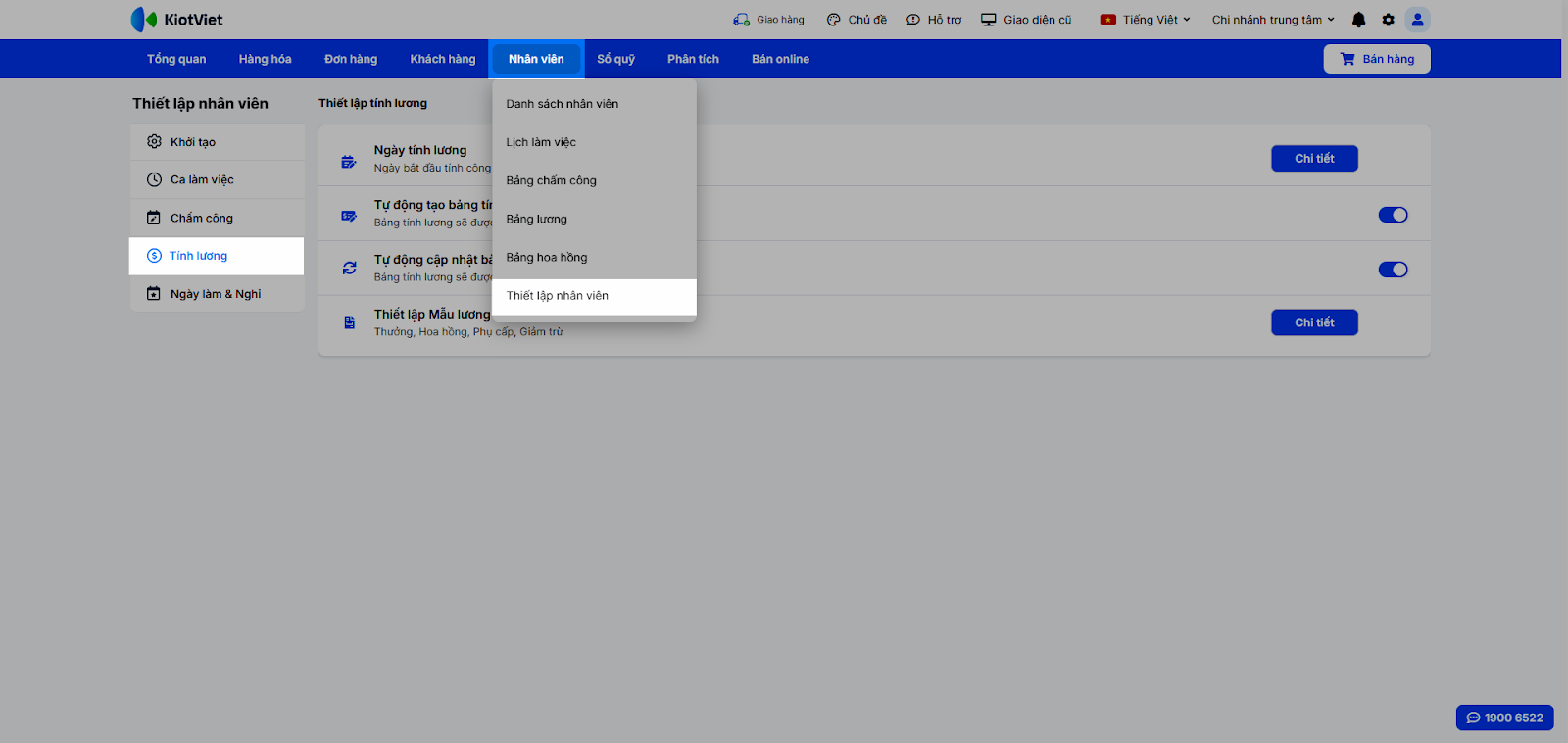
Task: Open the settings gear in header
Action: 1388,20
